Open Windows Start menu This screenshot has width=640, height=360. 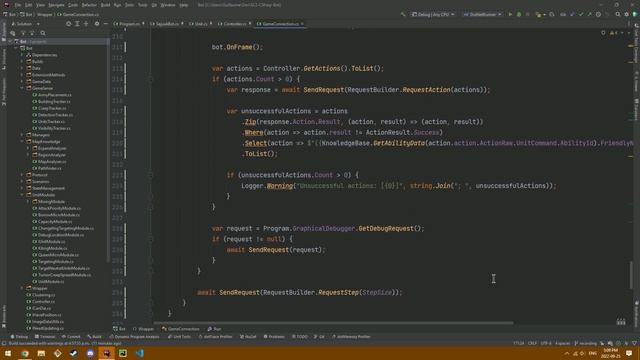(x=8, y=353)
